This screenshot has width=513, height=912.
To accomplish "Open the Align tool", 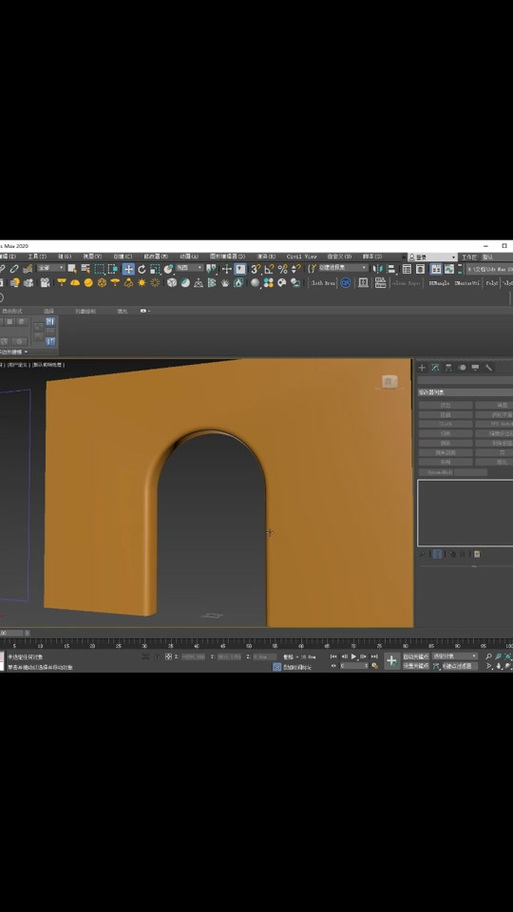I will [391, 269].
